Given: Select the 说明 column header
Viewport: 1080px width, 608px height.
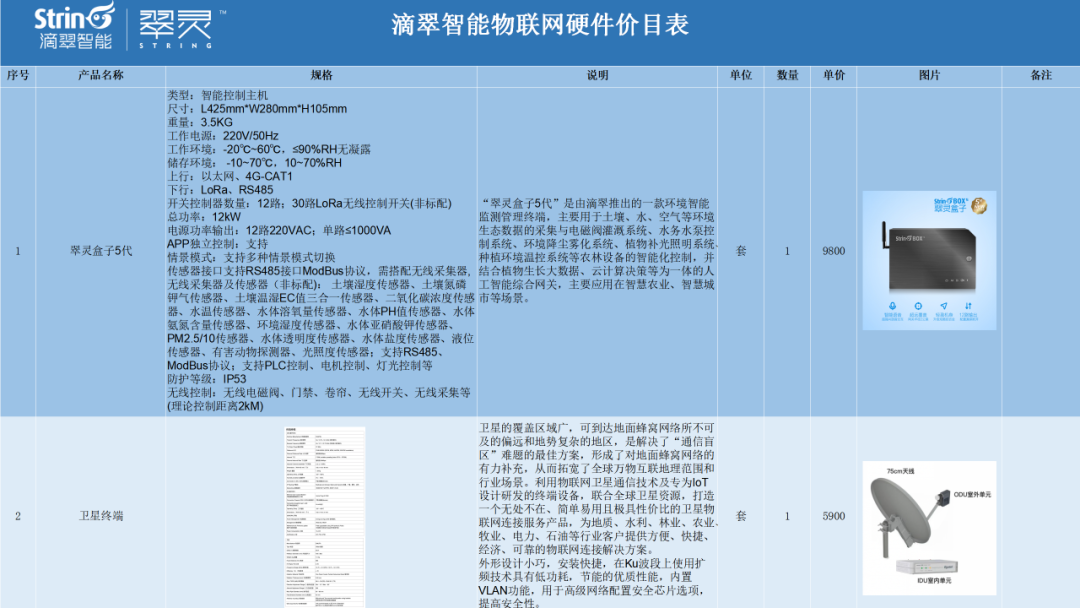Looking at the screenshot, I should point(597,75).
